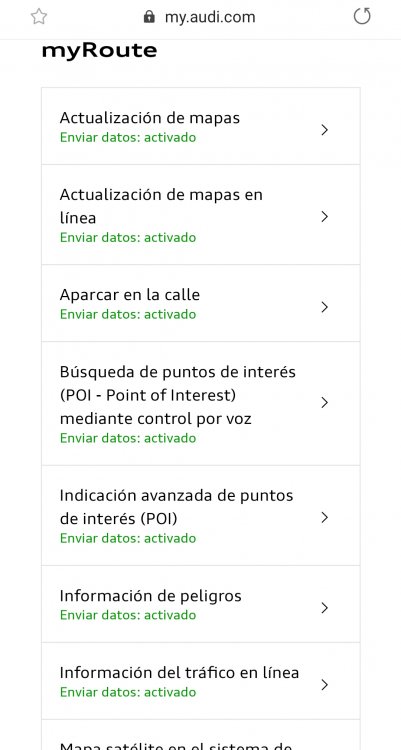Reload the page with refresh icon

[362, 16]
